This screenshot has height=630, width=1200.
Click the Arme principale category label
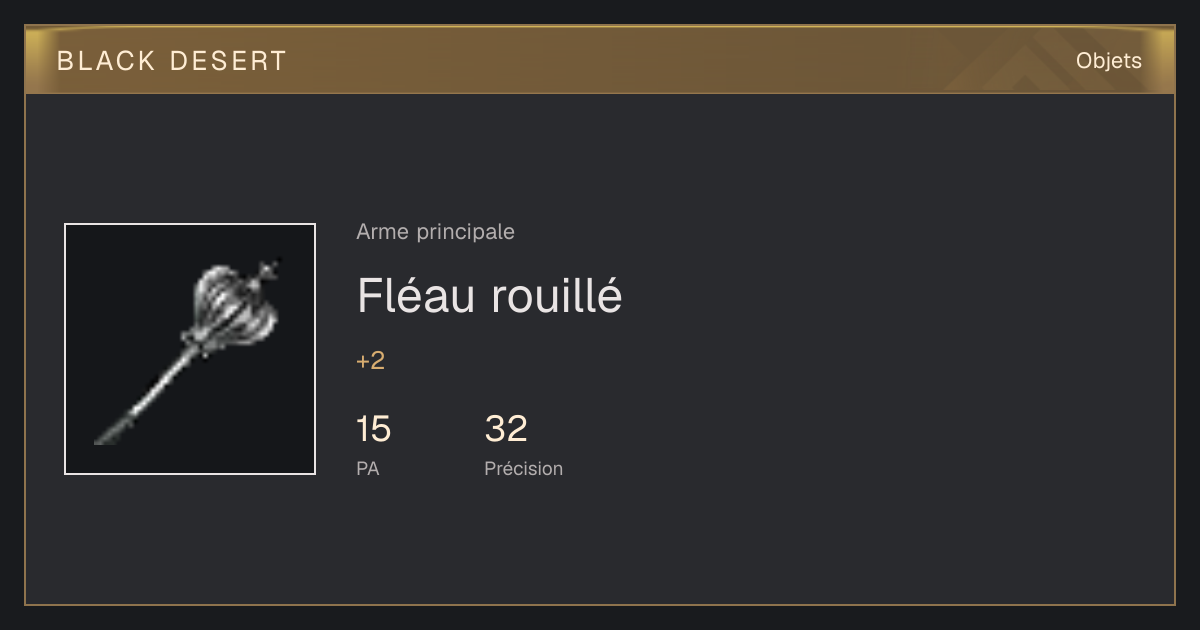tap(435, 232)
